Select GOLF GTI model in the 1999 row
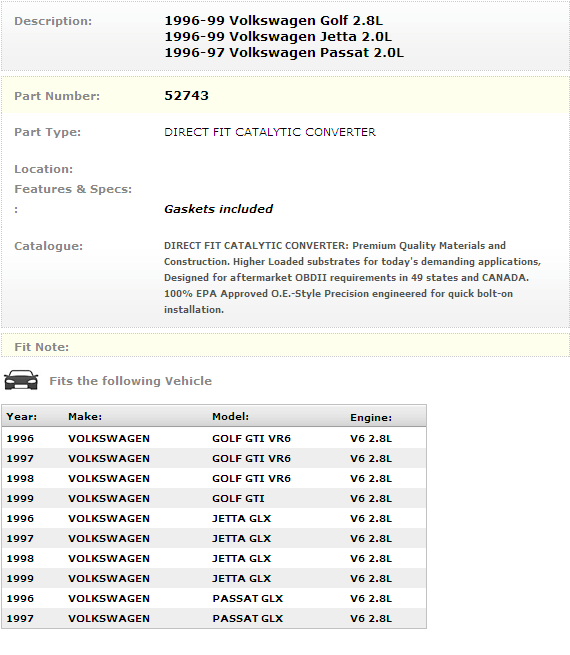Viewport: 570px width, 655px height. [238, 499]
